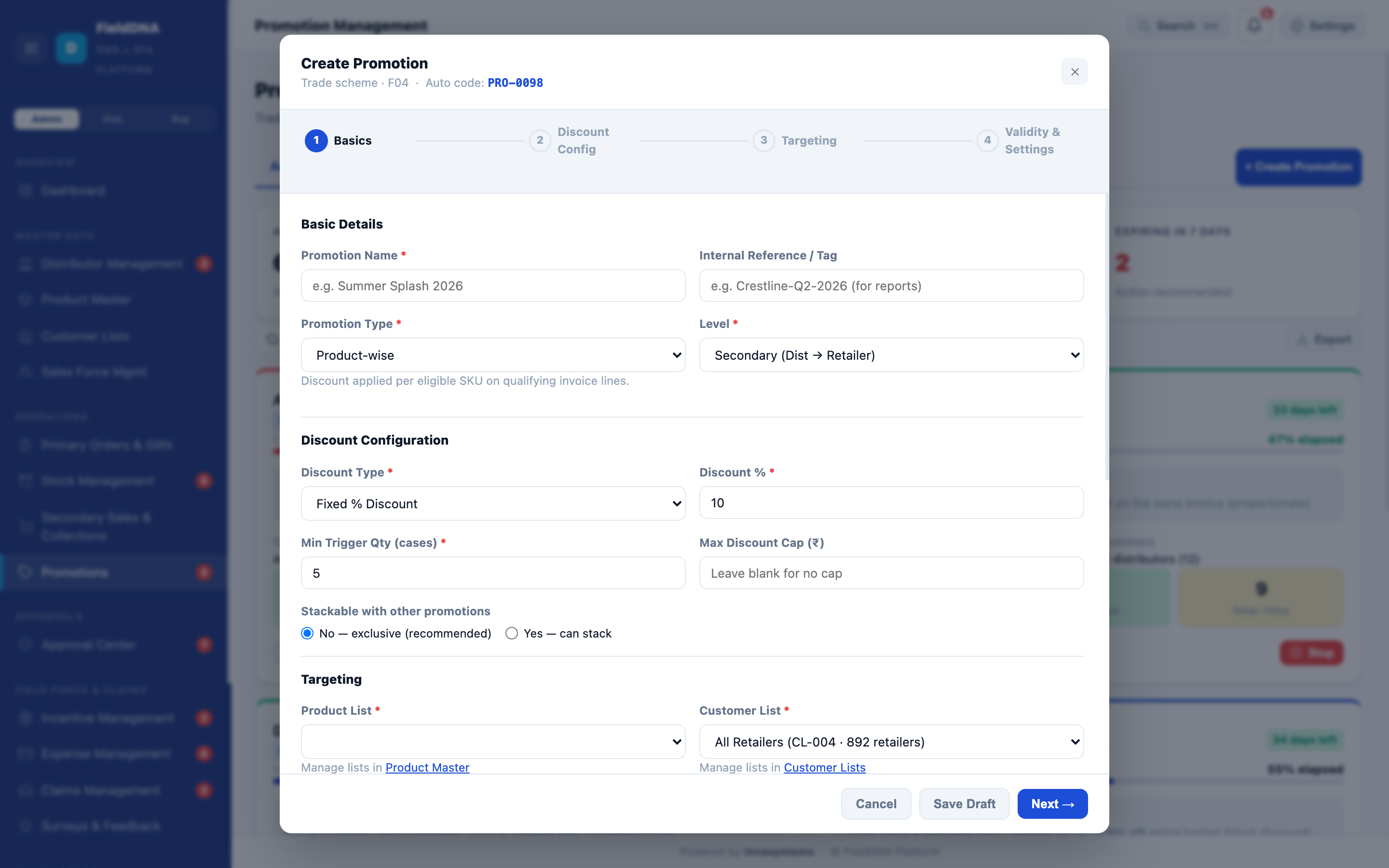Click the sidebar hamburger menu icon
This screenshot has width=1389, height=868.
(31, 48)
